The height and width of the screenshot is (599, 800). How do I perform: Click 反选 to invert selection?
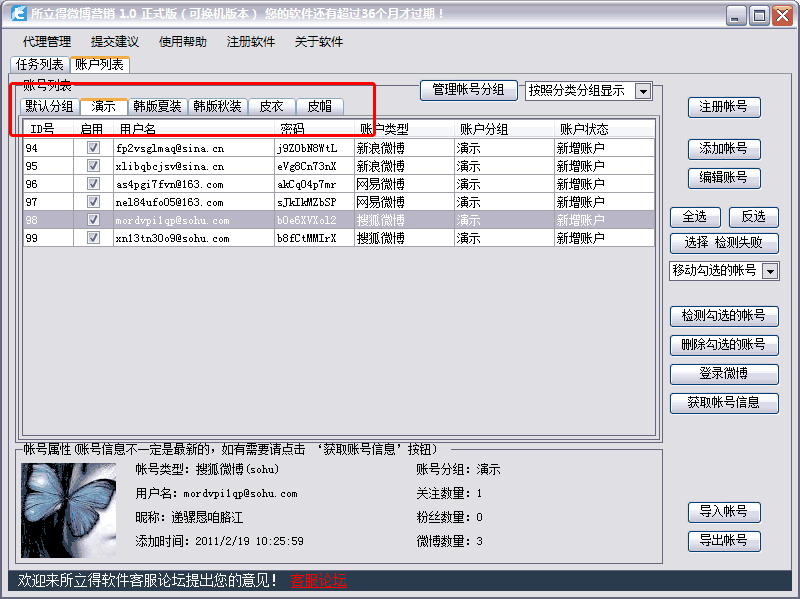click(x=752, y=216)
